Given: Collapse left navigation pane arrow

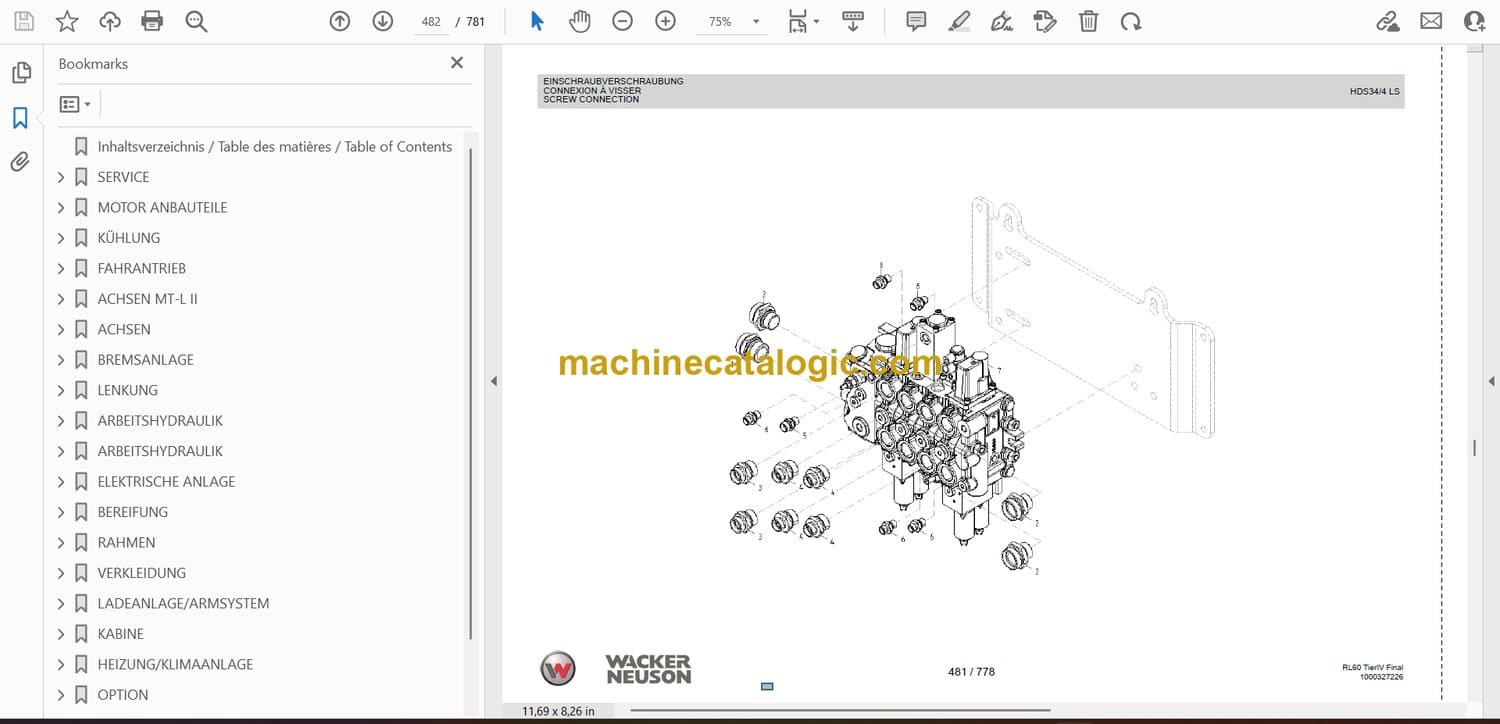Looking at the screenshot, I should [493, 381].
